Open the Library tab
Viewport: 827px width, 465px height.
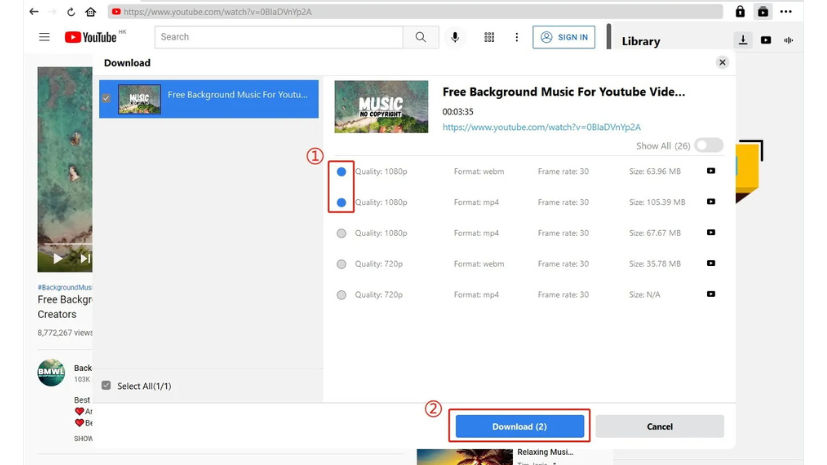pyautogui.click(x=640, y=41)
